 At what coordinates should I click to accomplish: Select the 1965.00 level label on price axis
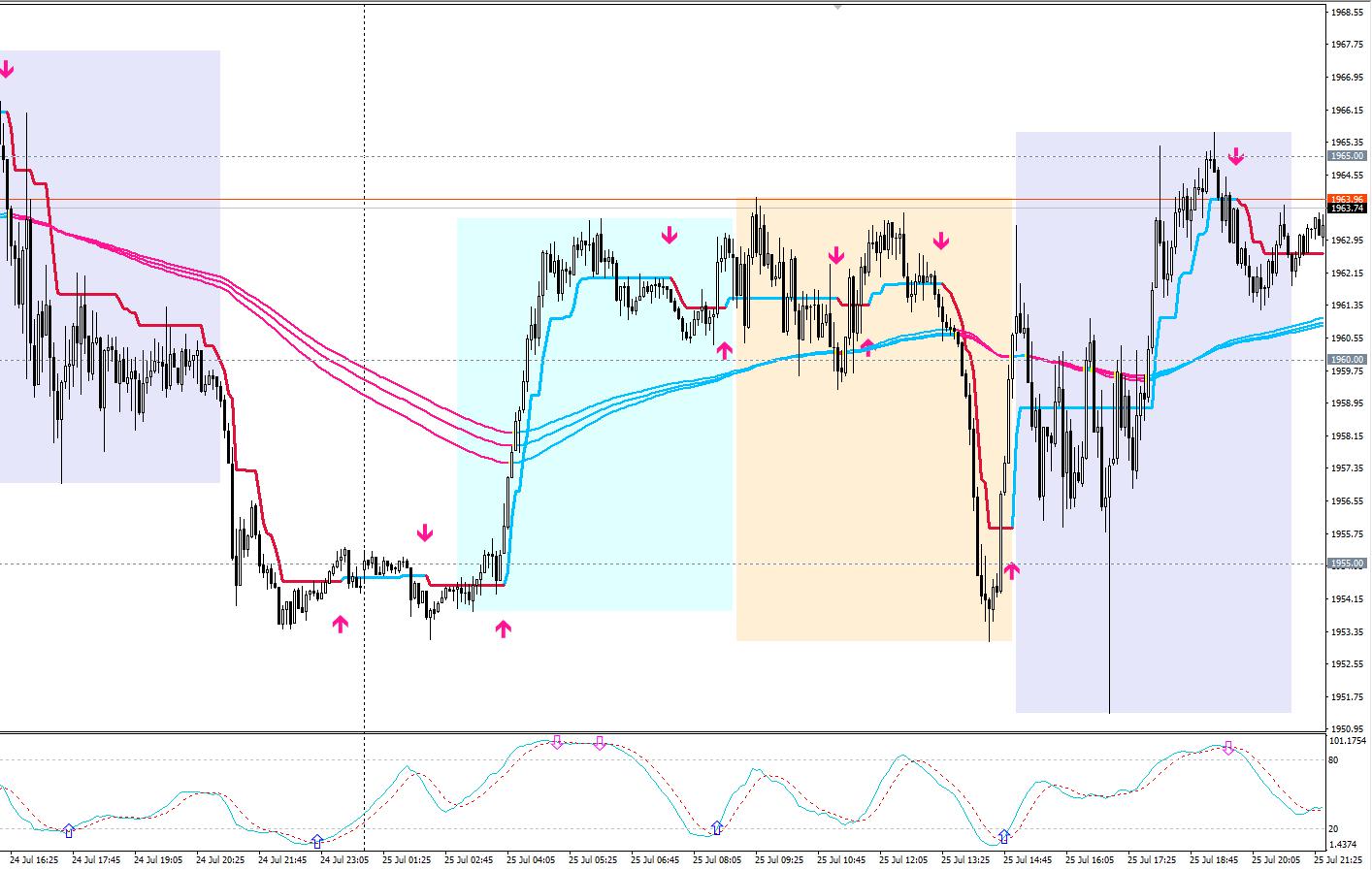pyautogui.click(x=1347, y=156)
